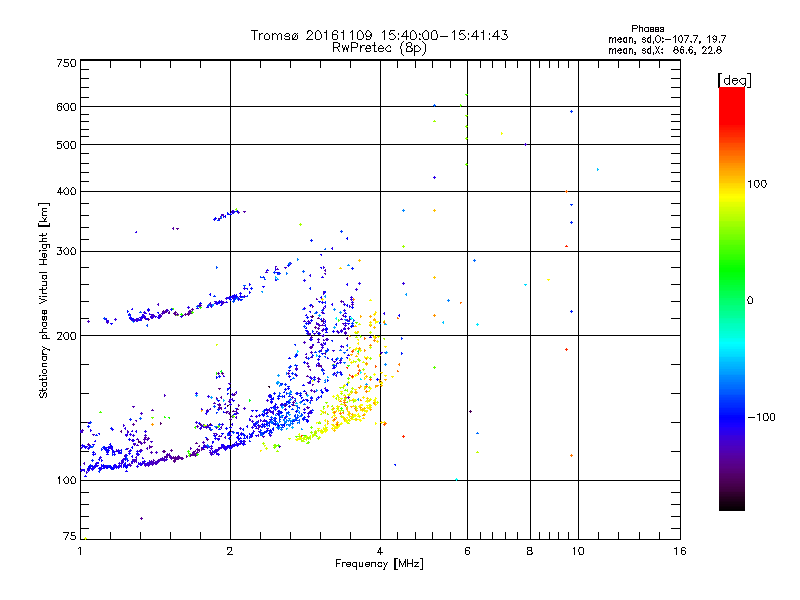Click the '200' y-axis tick label
The image size is (800, 600).
67,336
